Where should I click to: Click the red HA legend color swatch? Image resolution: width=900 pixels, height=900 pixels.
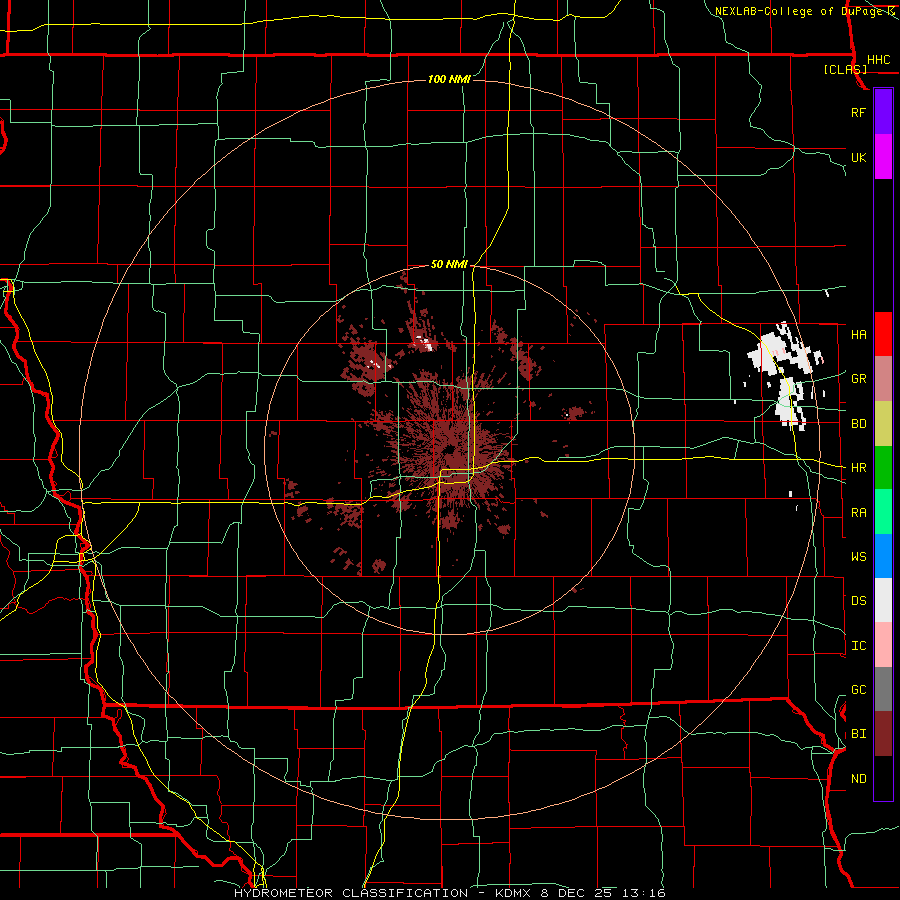click(x=883, y=334)
